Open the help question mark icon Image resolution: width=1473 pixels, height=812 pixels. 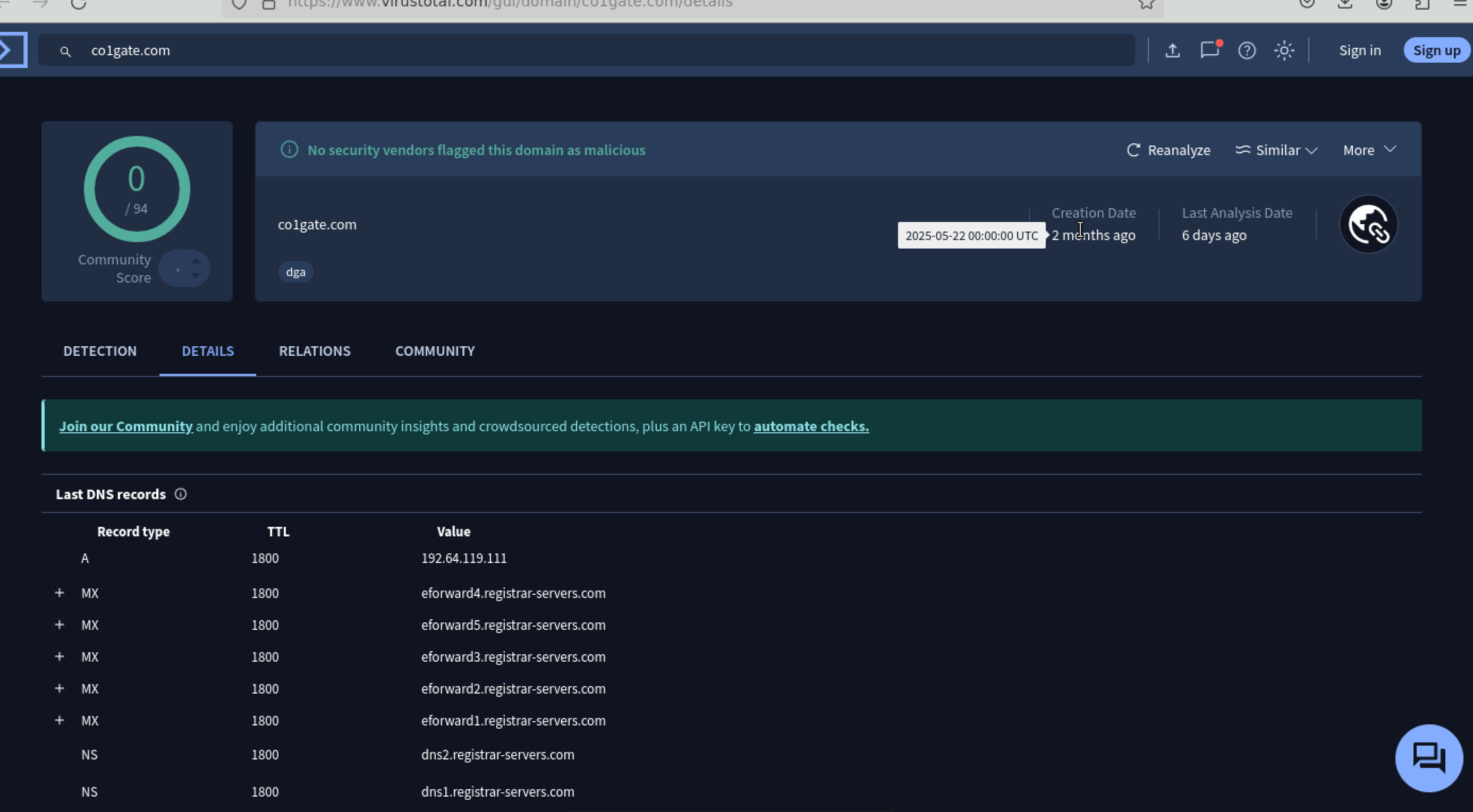tap(1247, 50)
